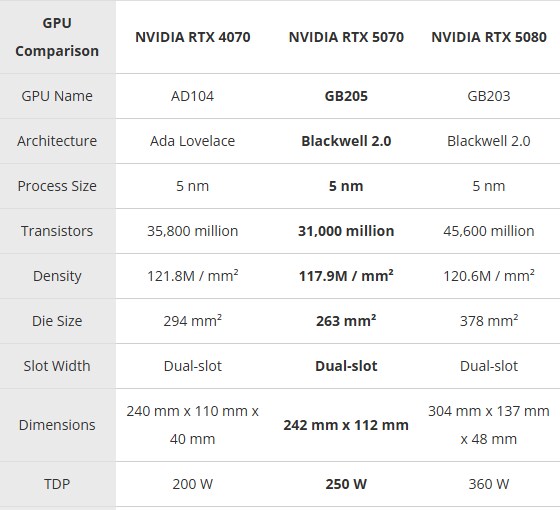Click the Dimensions row label
The width and height of the screenshot is (560, 510).
(x=57, y=425)
